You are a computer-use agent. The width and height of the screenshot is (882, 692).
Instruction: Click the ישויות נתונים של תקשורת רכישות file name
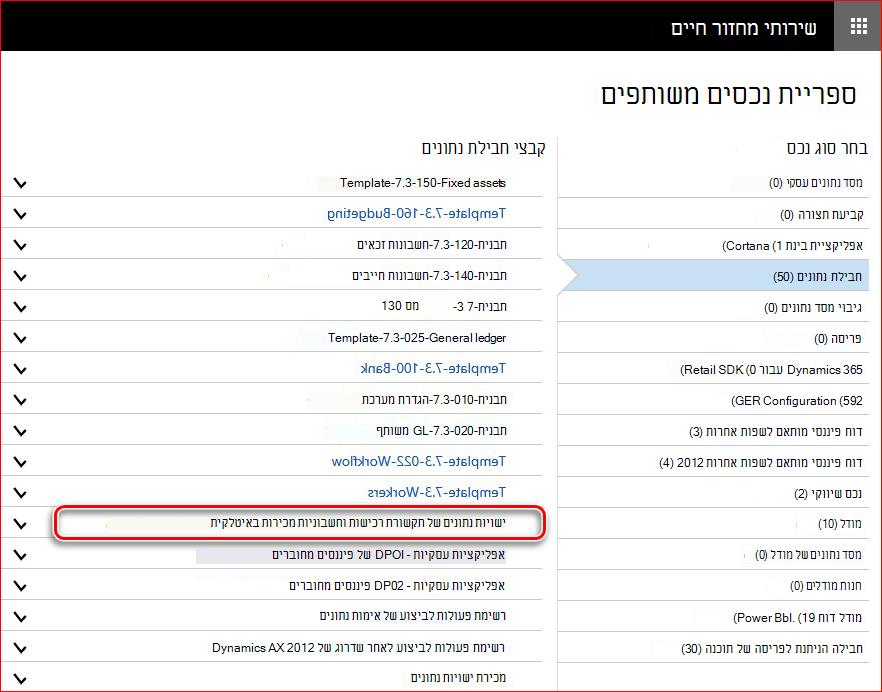[x=359, y=523]
